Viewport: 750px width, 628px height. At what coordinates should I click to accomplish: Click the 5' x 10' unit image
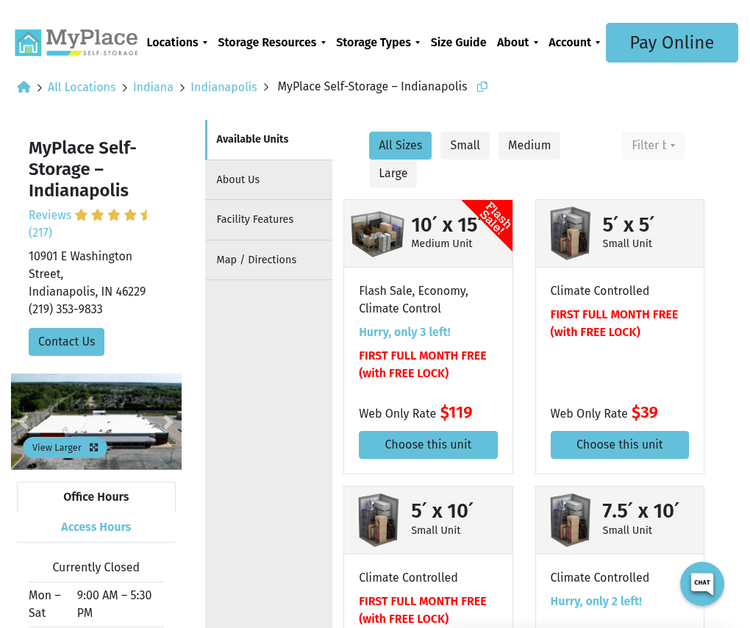[378, 519]
